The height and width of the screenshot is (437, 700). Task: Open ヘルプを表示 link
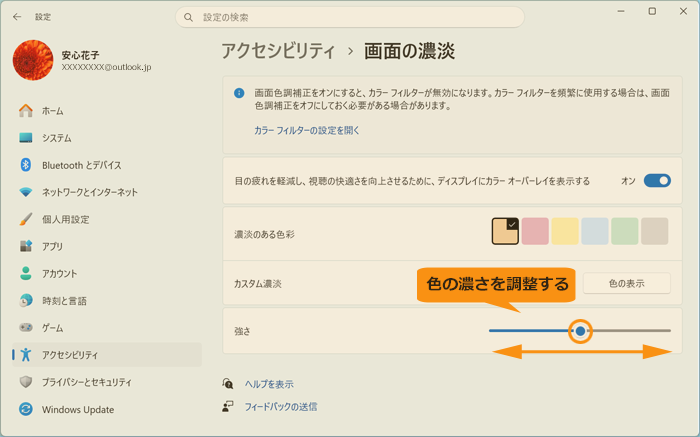click(269, 384)
